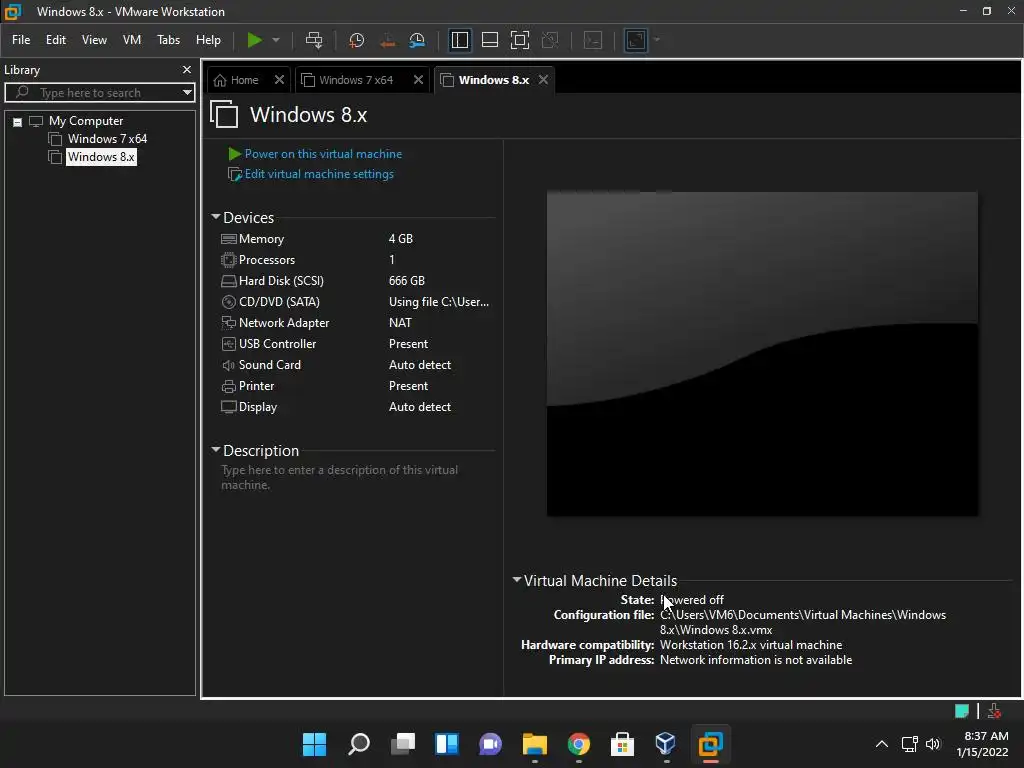
Task: Select Windows 7 x64 in library tree
Action: tap(107, 138)
